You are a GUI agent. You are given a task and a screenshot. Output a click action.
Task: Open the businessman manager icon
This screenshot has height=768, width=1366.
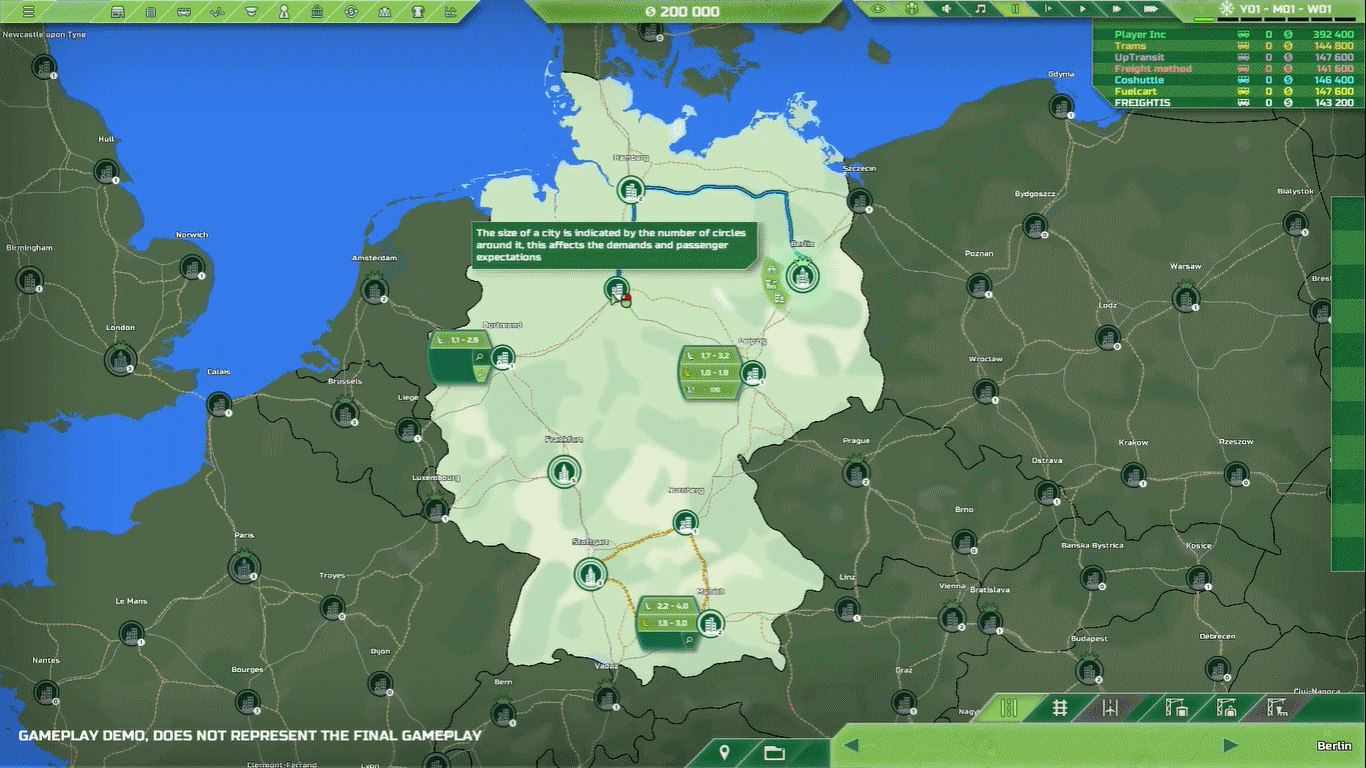pyautogui.click(x=284, y=11)
